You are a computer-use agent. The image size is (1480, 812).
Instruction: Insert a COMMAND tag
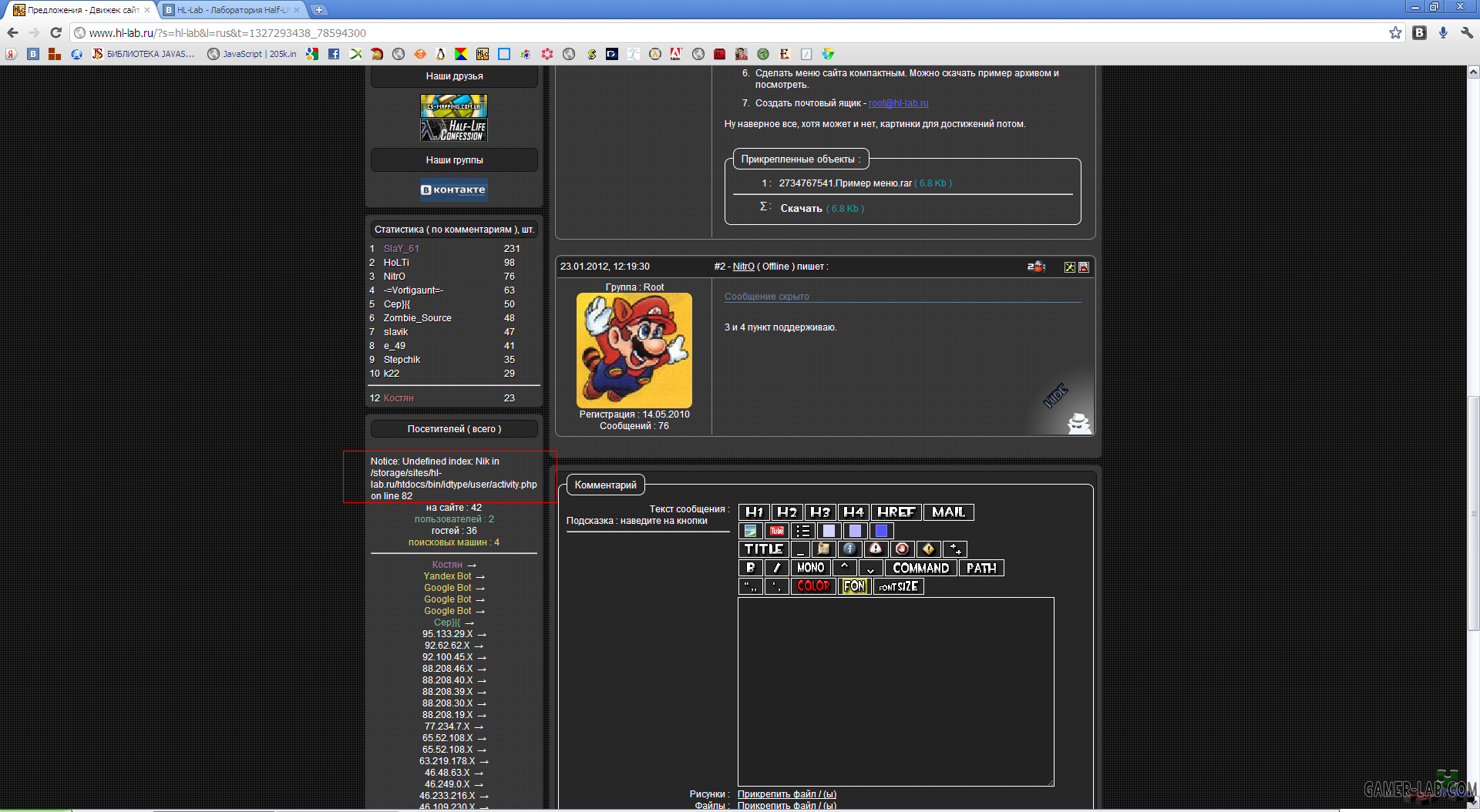click(x=920, y=568)
